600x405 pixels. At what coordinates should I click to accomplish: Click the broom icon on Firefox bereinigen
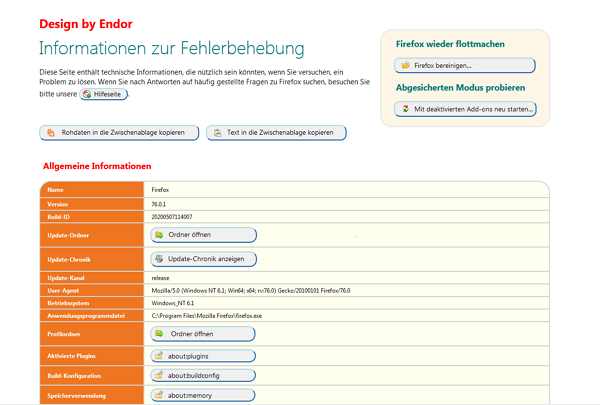pyautogui.click(x=405, y=65)
